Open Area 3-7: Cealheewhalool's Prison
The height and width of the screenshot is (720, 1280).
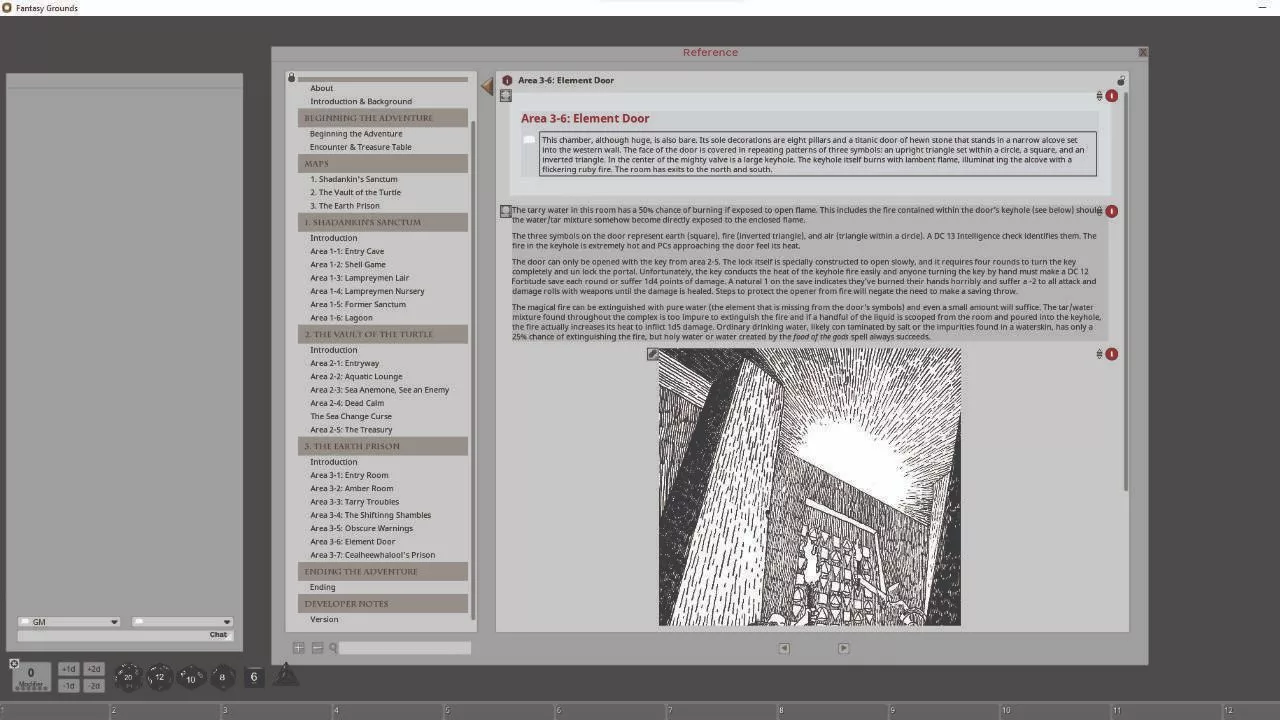372,555
